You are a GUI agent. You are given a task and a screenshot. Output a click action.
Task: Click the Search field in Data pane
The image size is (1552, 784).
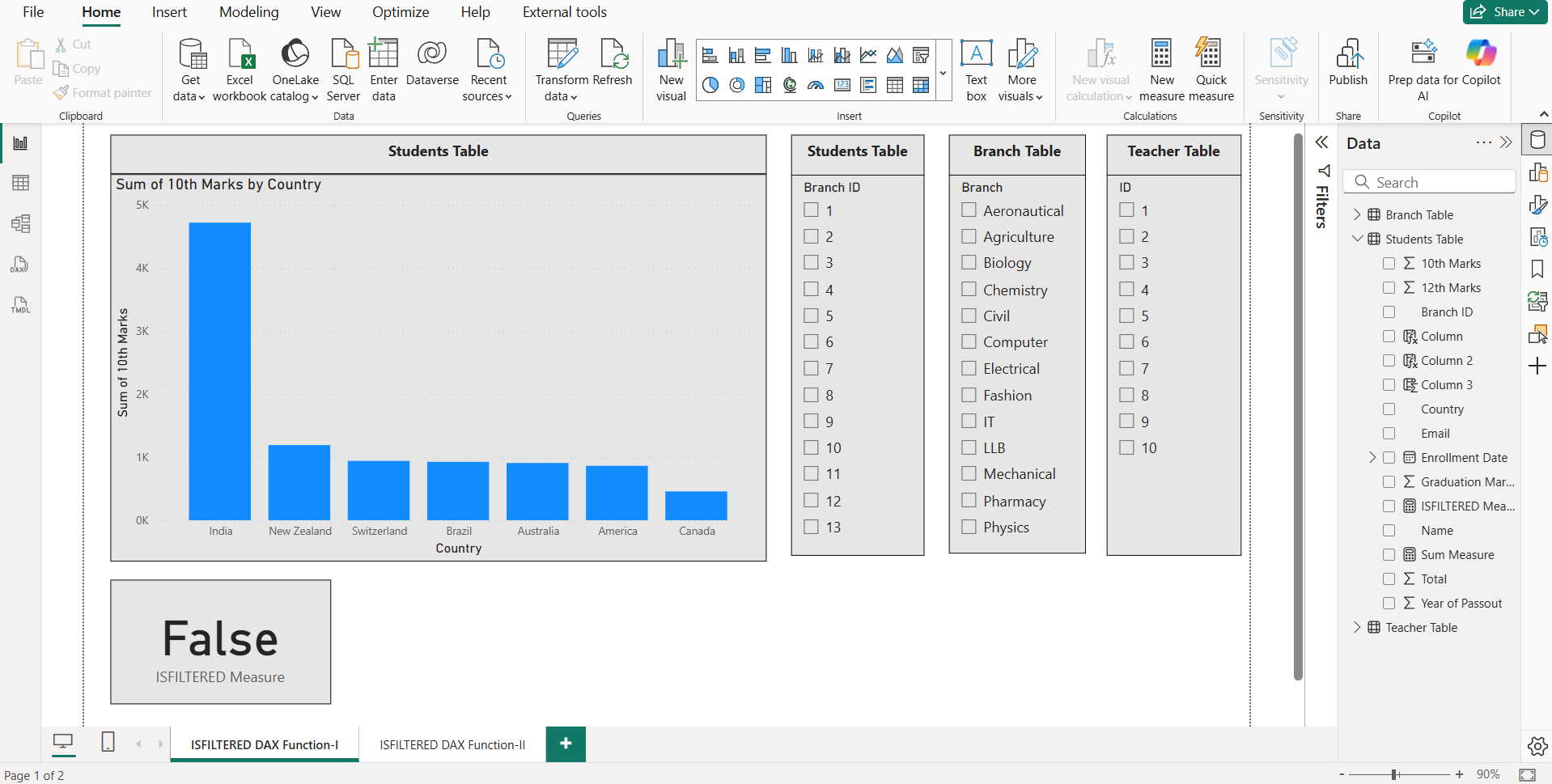pos(1429,182)
